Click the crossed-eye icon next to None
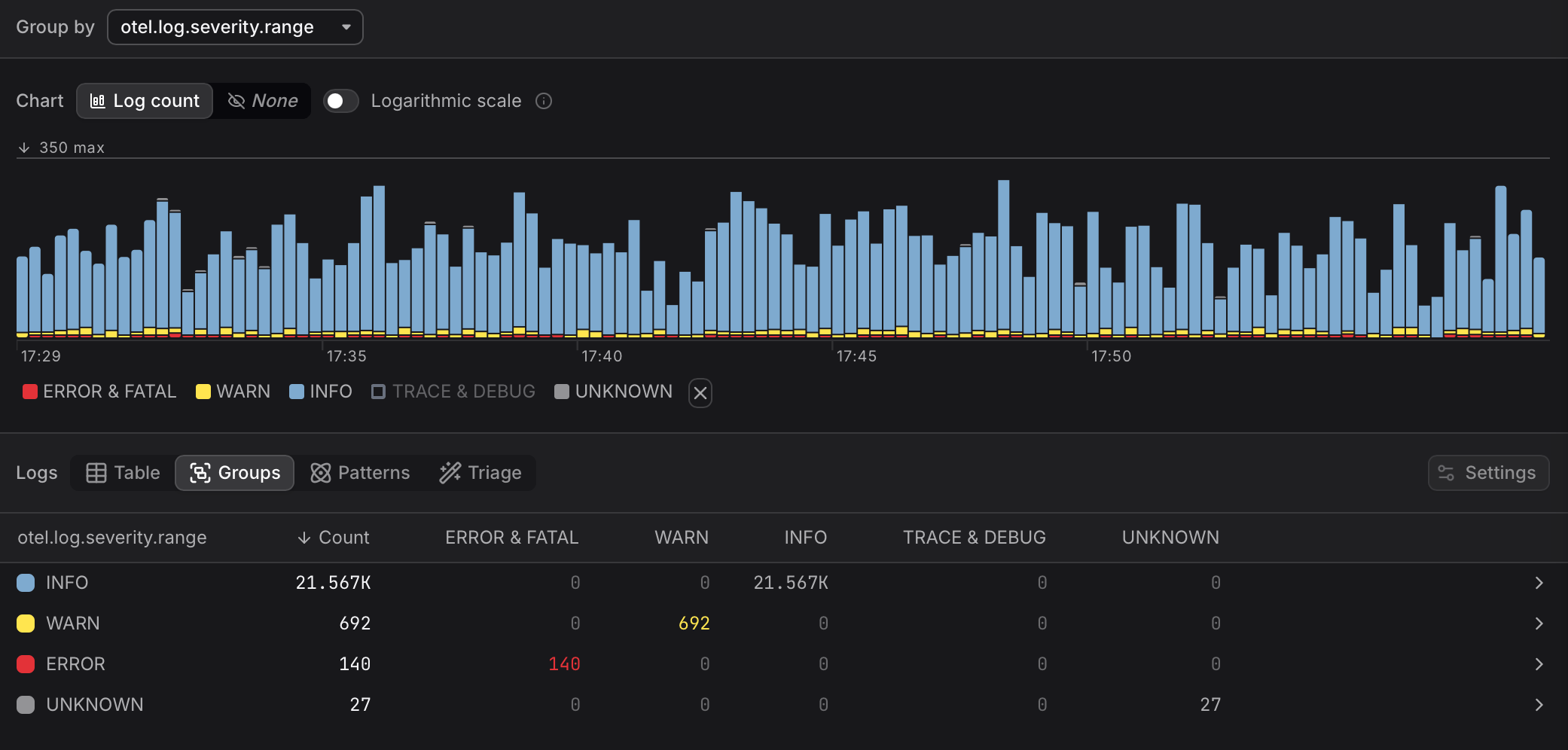 pyautogui.click(x=237, y=100)
